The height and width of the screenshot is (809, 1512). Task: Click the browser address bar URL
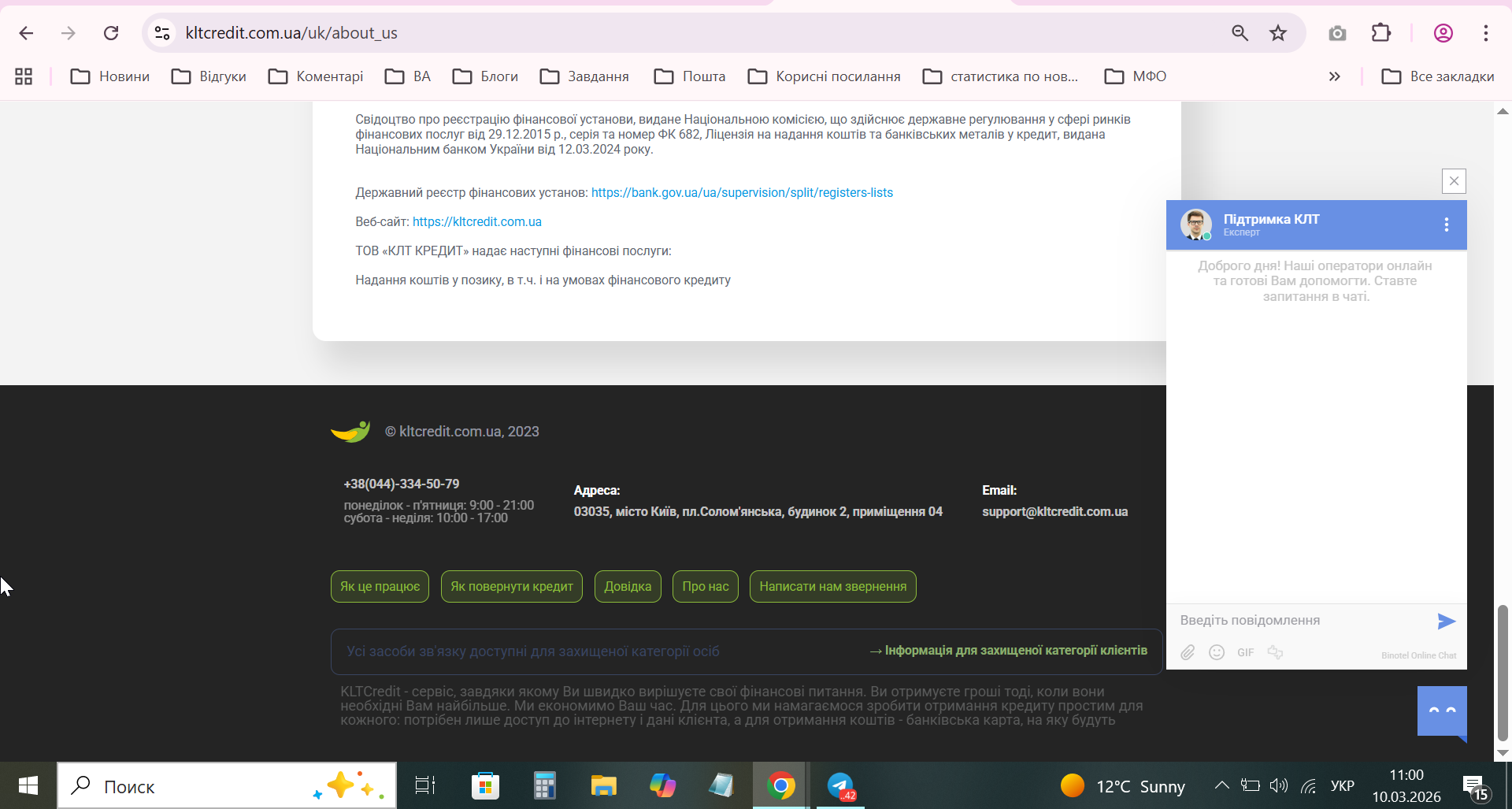(291, 33)
